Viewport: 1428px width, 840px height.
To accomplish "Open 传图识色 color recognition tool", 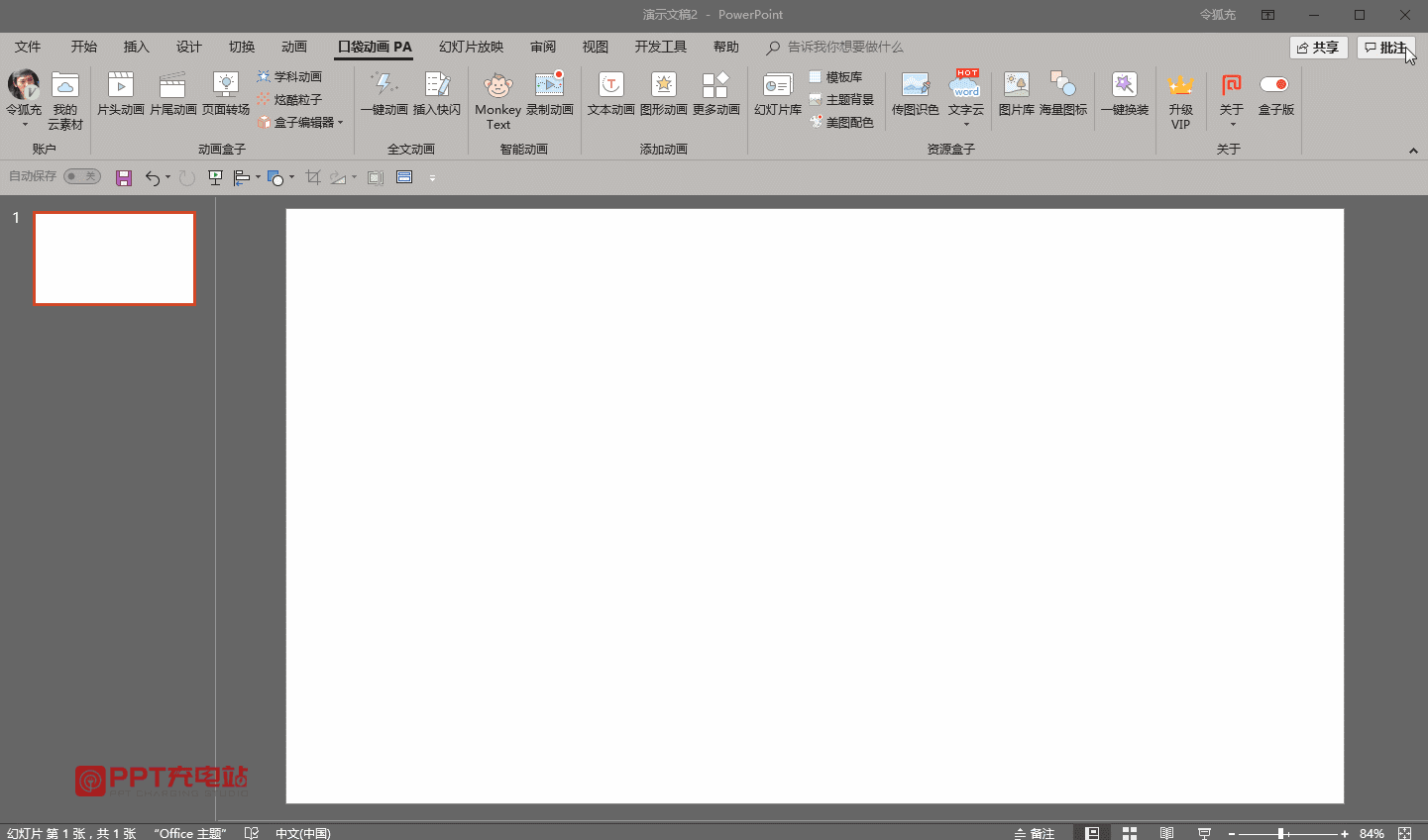I will pos(915,94).
